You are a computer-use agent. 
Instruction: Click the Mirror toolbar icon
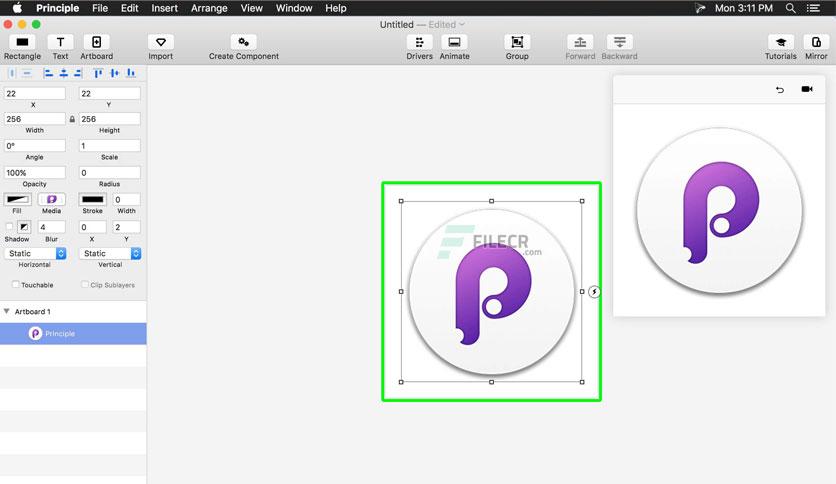(x=816, y=42)
